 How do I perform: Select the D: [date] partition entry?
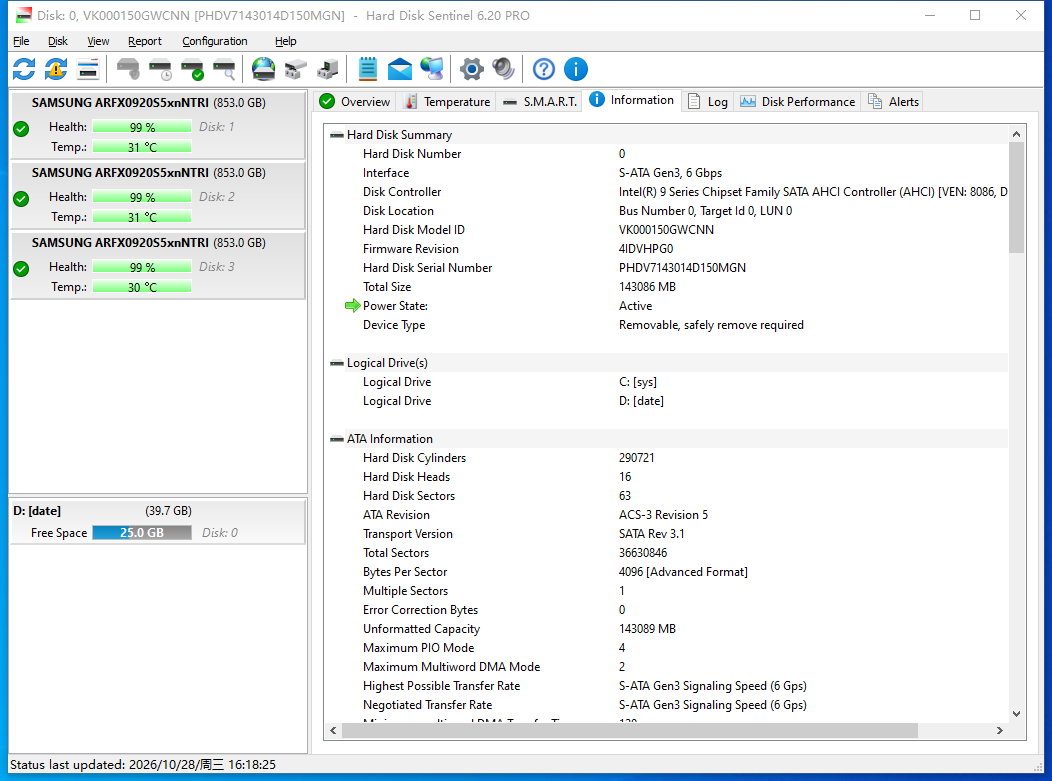[158, 521]
